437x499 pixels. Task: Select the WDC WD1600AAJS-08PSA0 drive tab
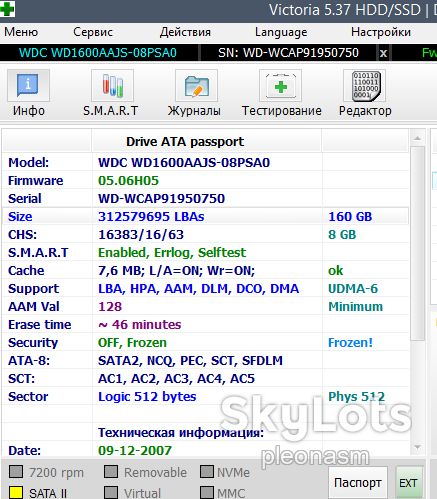coord(98,53)
